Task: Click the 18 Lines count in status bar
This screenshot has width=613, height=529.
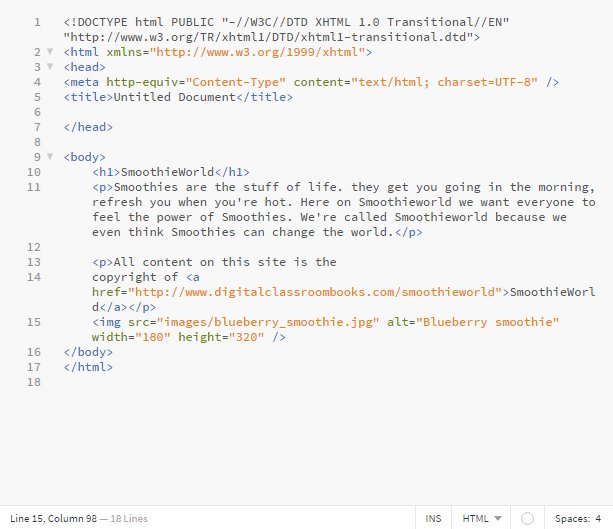Action: 129,518
